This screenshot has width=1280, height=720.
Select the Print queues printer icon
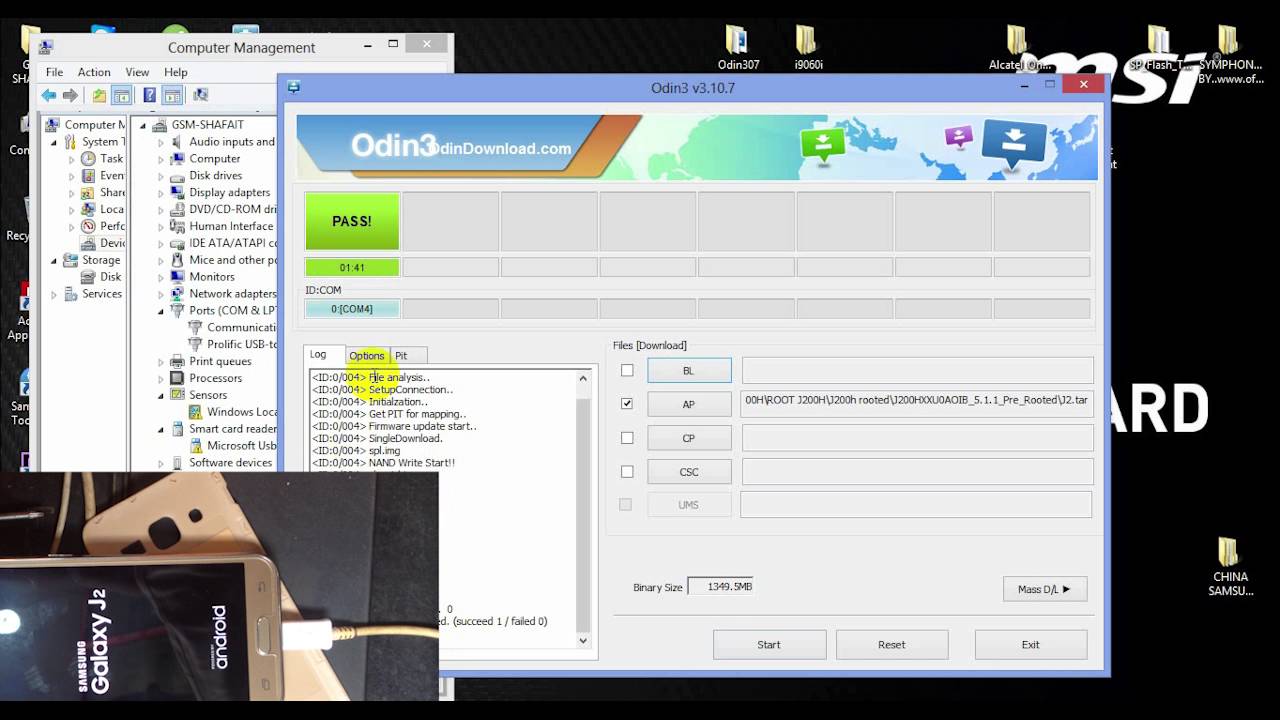click(x=177, y=361)
